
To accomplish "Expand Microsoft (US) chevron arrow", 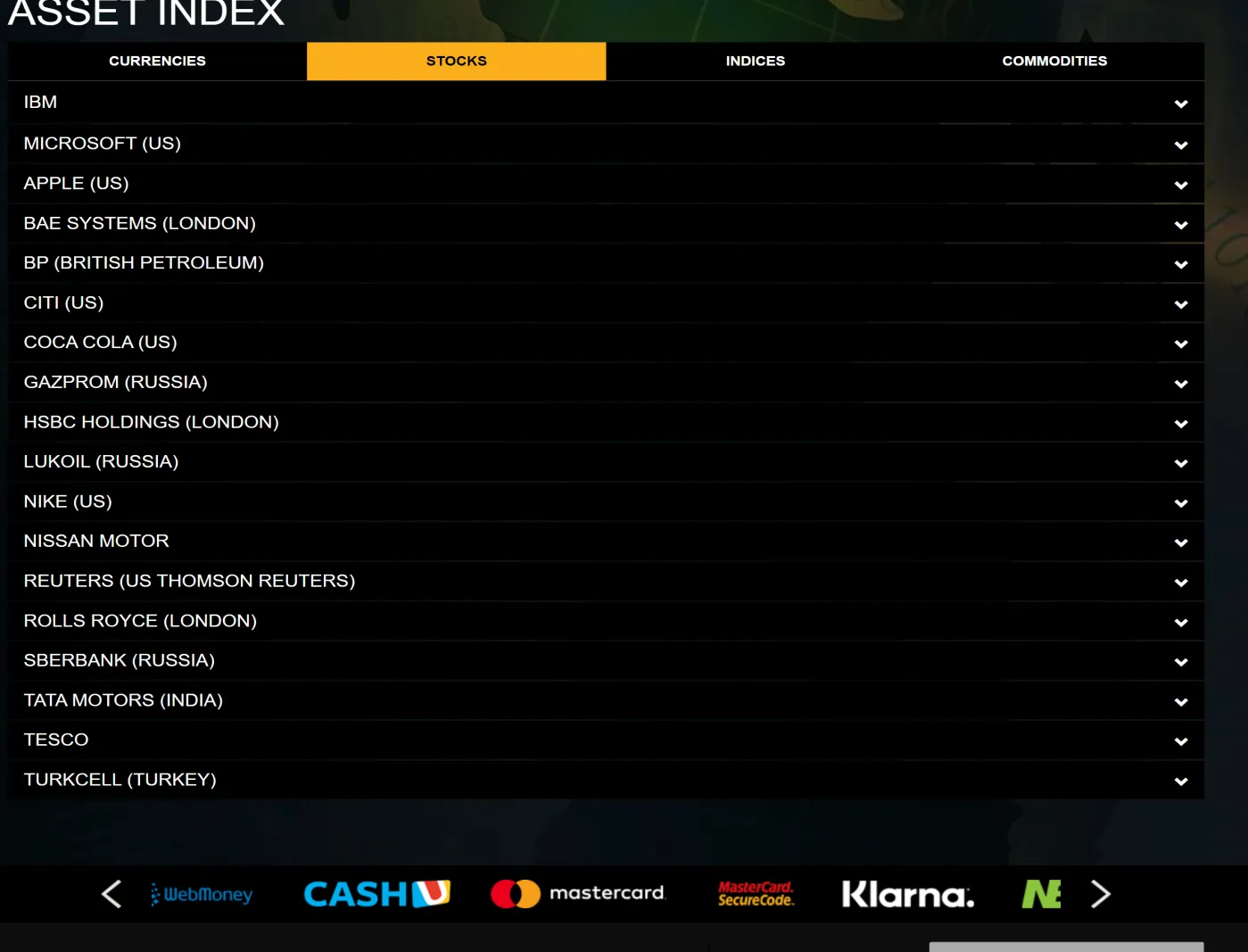I will click(1181, 145).
